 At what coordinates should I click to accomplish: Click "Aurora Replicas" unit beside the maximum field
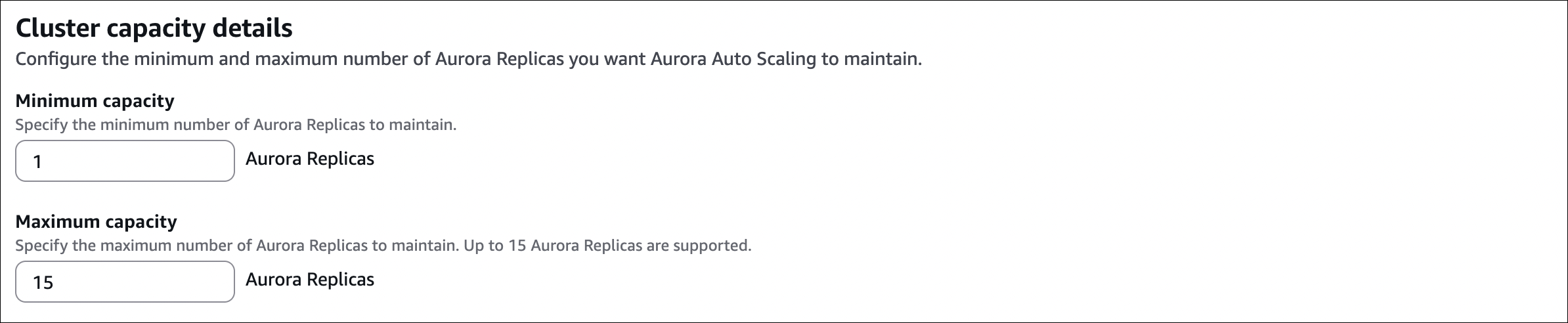click(x=310, y=280)
